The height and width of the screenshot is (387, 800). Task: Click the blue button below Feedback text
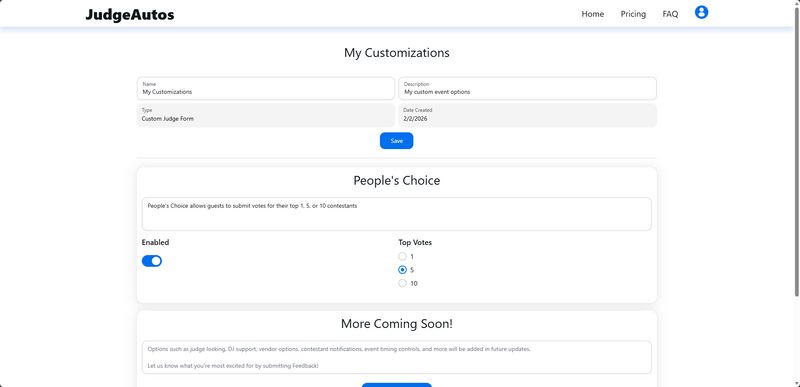pos(396,385)
